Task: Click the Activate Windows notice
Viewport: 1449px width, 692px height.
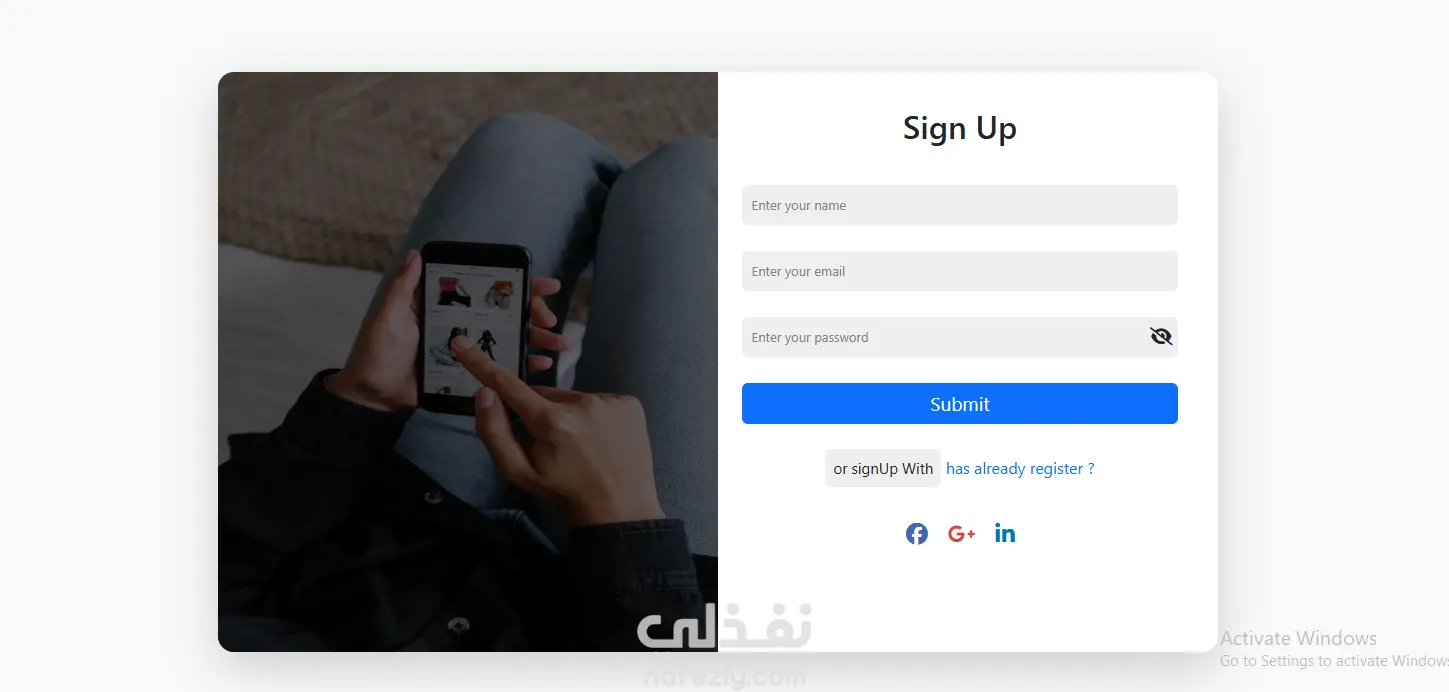Action: (1298, 638)
